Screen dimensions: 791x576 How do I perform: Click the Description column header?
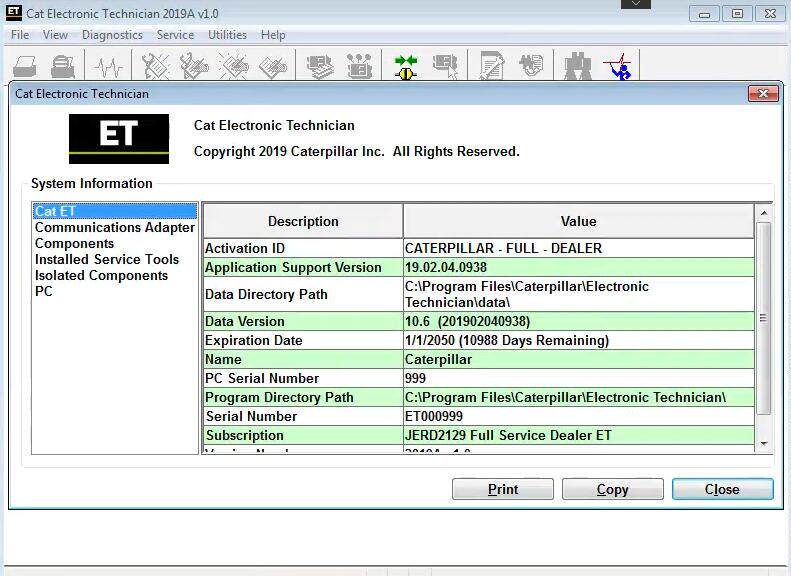pos(303,221)
